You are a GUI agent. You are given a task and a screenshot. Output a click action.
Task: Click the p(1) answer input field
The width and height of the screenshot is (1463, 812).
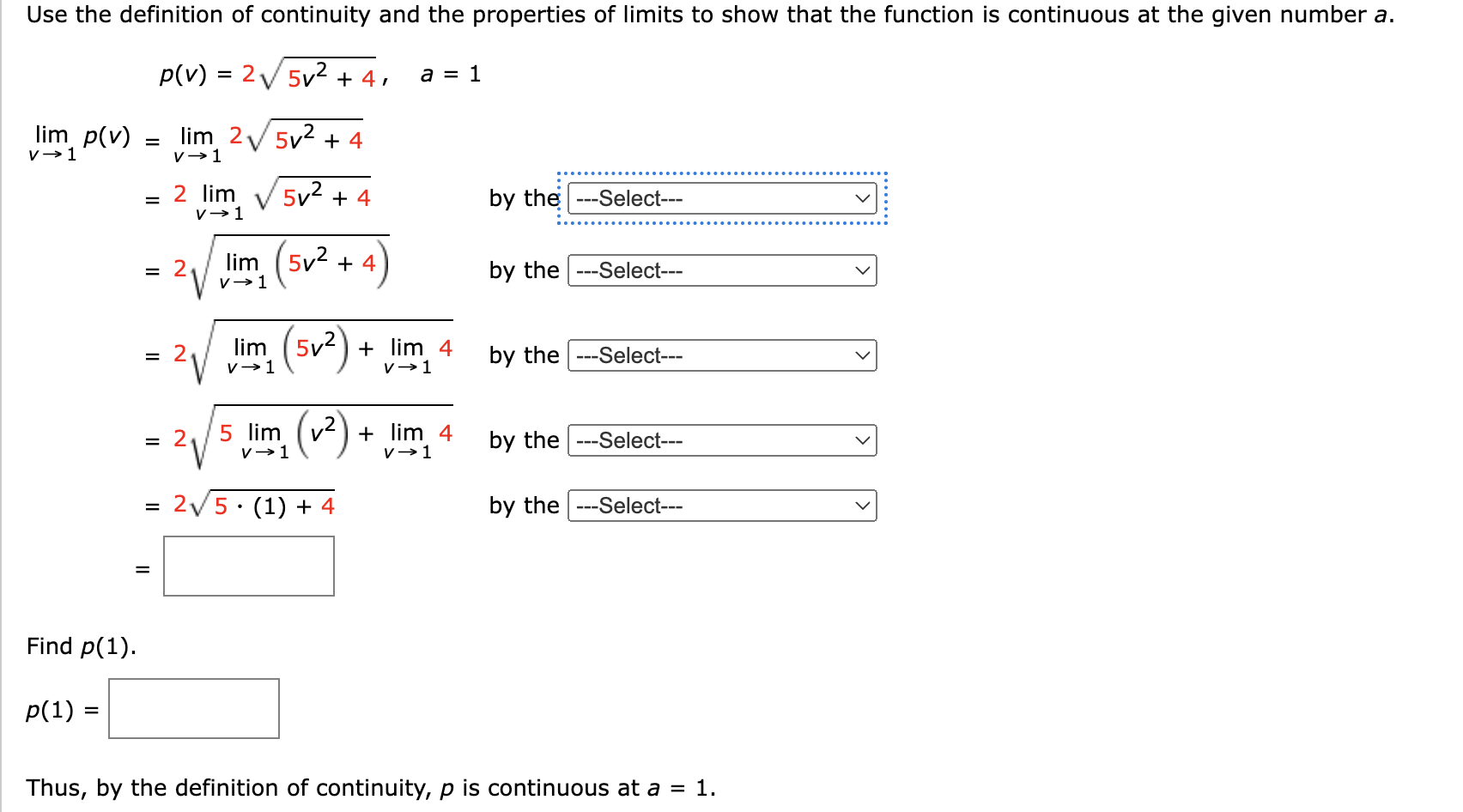[193, 707]
